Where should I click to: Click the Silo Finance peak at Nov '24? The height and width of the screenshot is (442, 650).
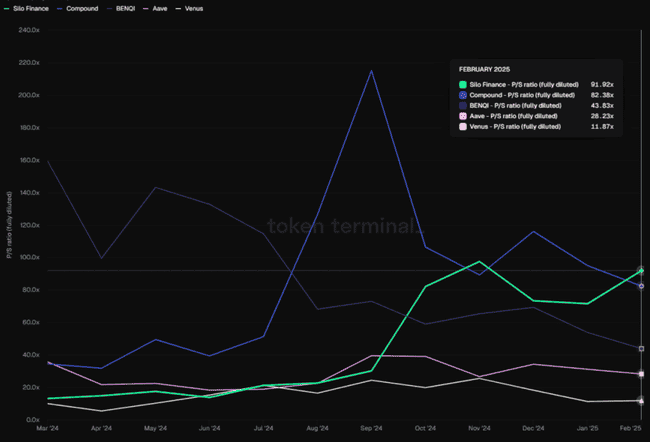(479, 262)
